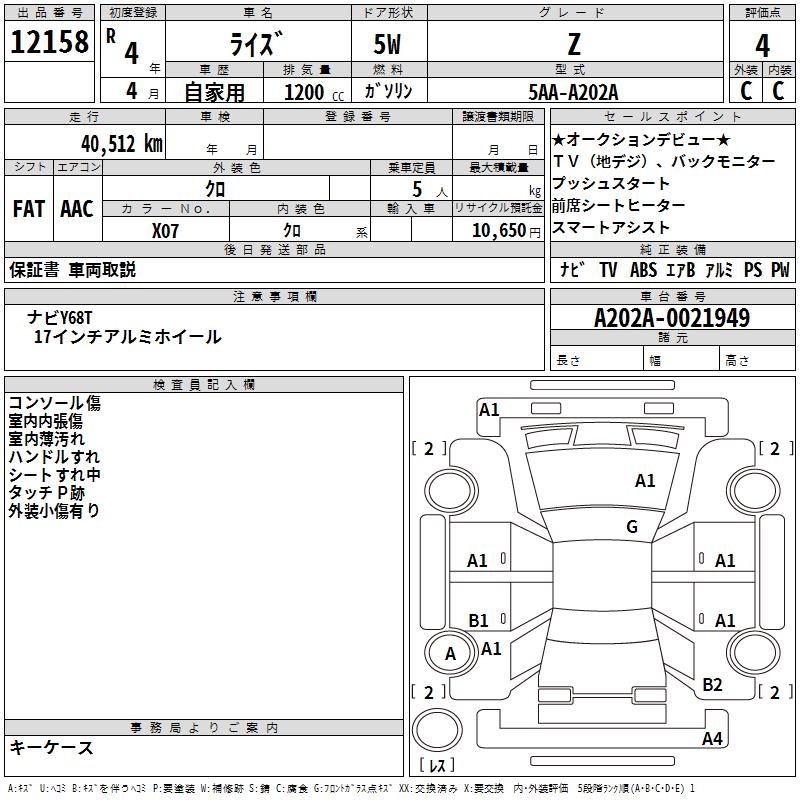Select inspector note タッチP跡
Image resolution: width=800 pixels, height=800 pixels.
point(46,492)
